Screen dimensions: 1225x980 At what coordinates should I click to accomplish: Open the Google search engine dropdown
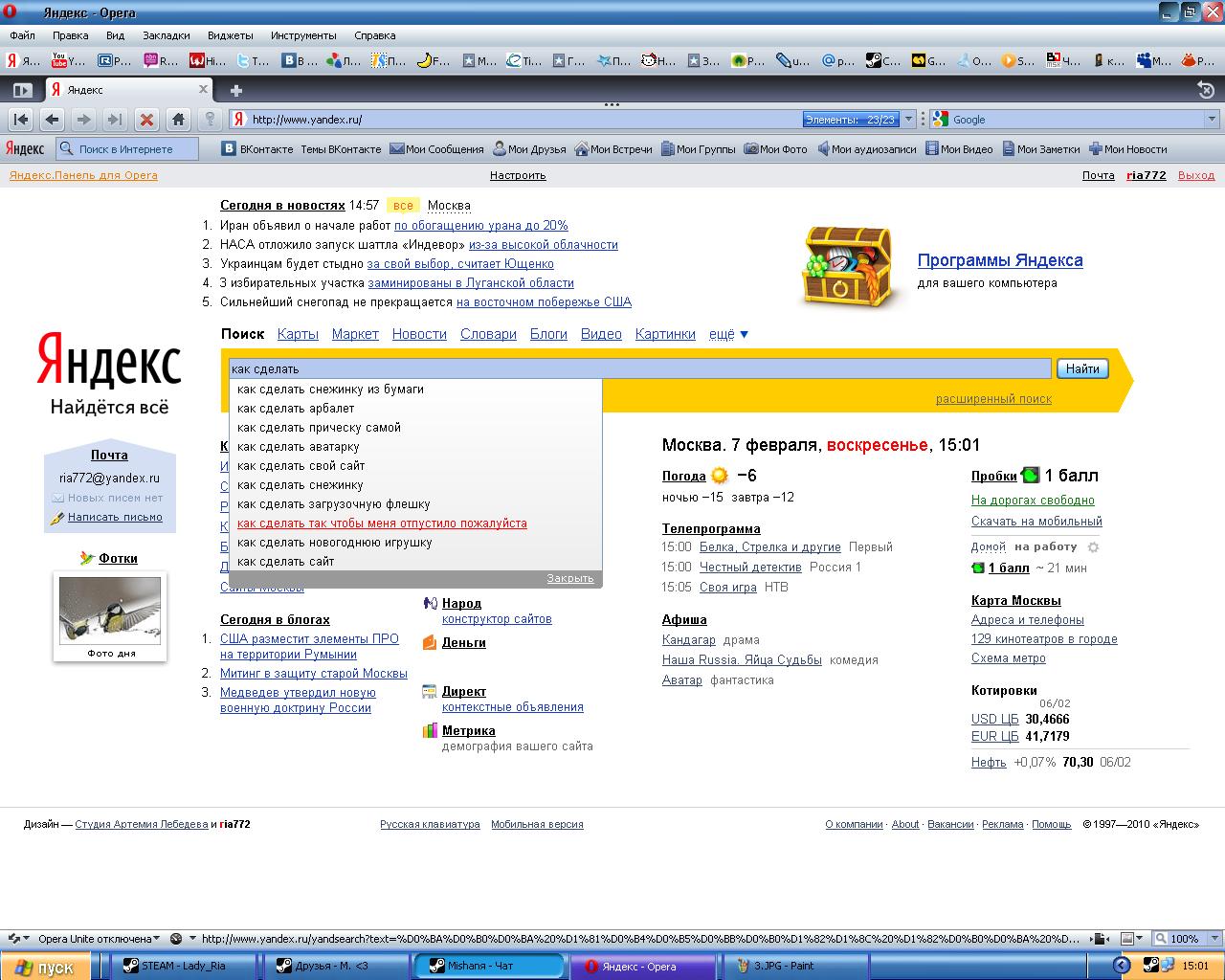(x=1212, y=120)
